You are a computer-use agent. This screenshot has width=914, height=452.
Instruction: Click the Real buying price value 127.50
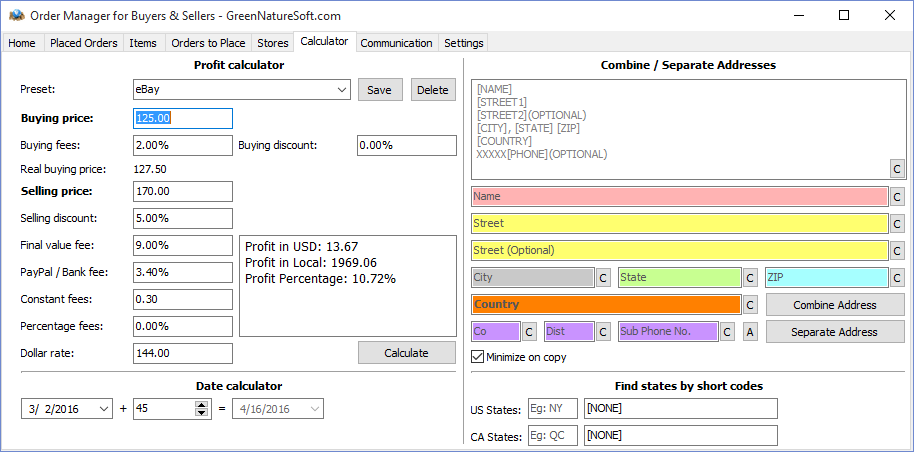tap(150, 169)
